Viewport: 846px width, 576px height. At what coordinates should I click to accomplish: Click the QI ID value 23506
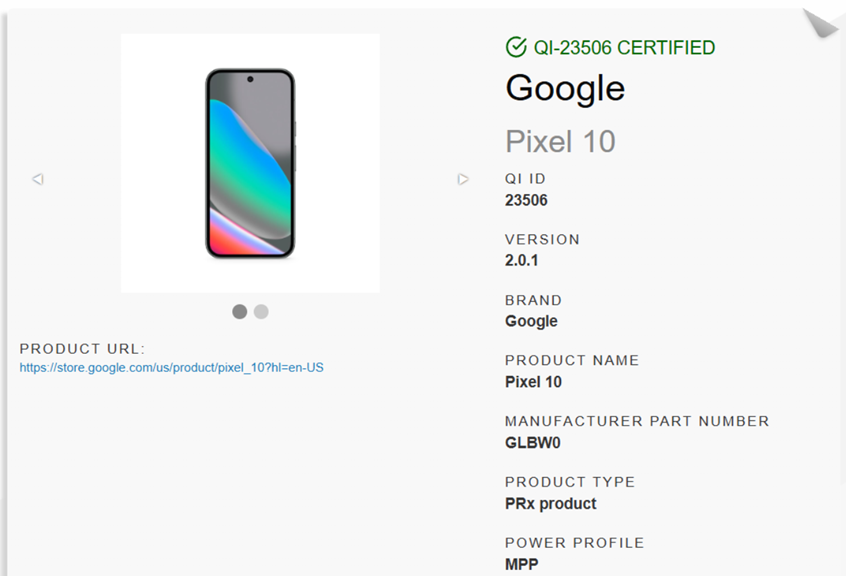(526, 200)
